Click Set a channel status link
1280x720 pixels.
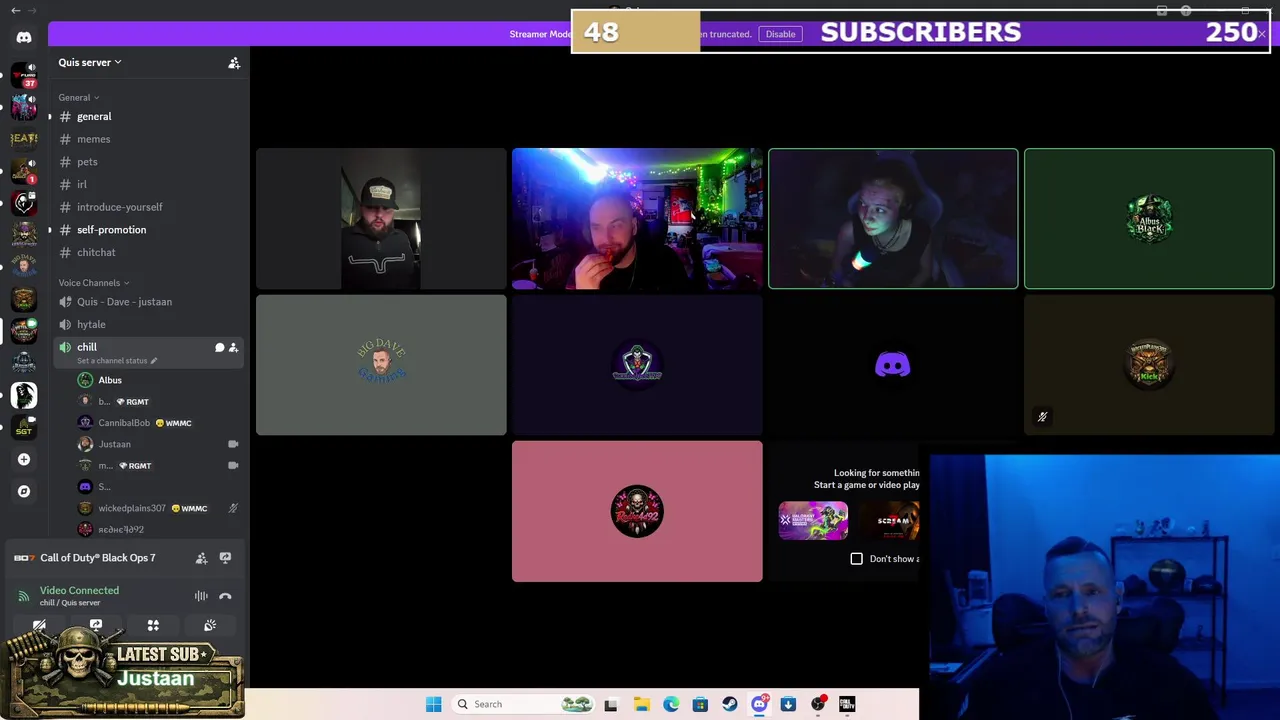click(x=112, y=361)
